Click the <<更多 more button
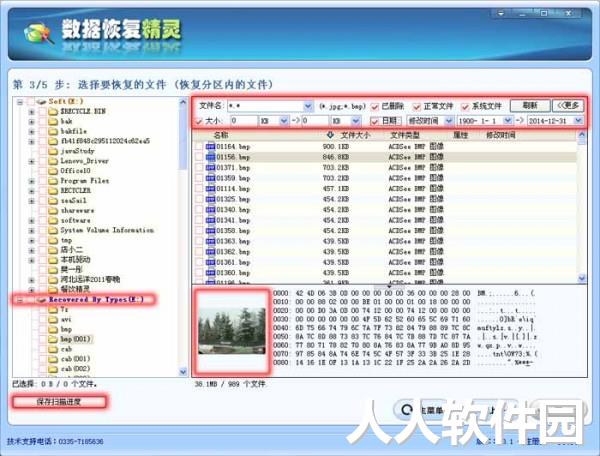This screenshot has width=600, height=456. pyautogui.click(x=568, y=106)
